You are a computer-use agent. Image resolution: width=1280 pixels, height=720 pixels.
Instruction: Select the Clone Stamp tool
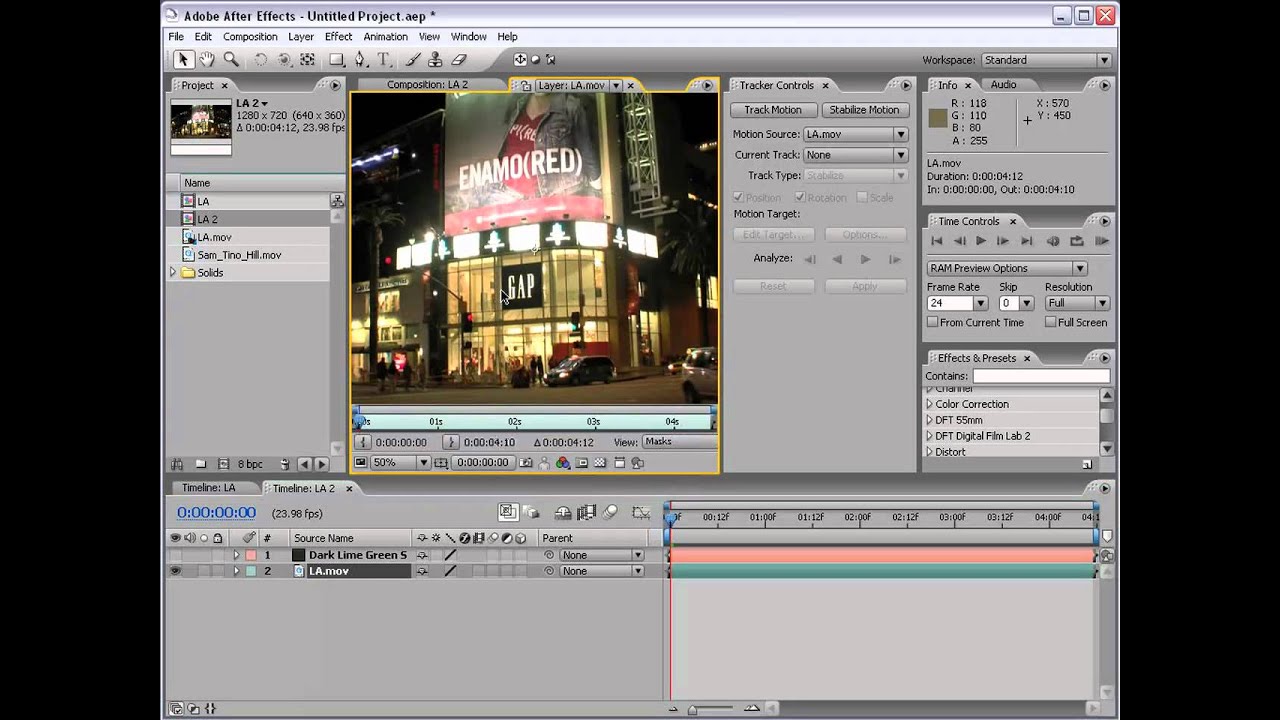[x=435, y=60]
